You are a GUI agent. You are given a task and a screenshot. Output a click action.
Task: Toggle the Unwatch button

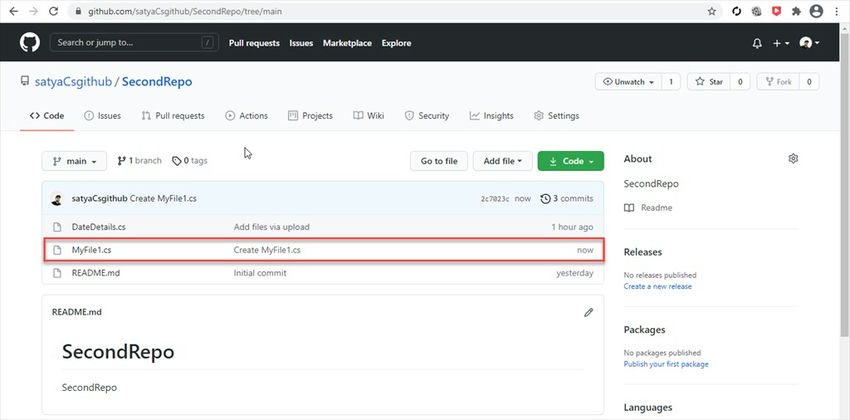click(x=628, y=82)
